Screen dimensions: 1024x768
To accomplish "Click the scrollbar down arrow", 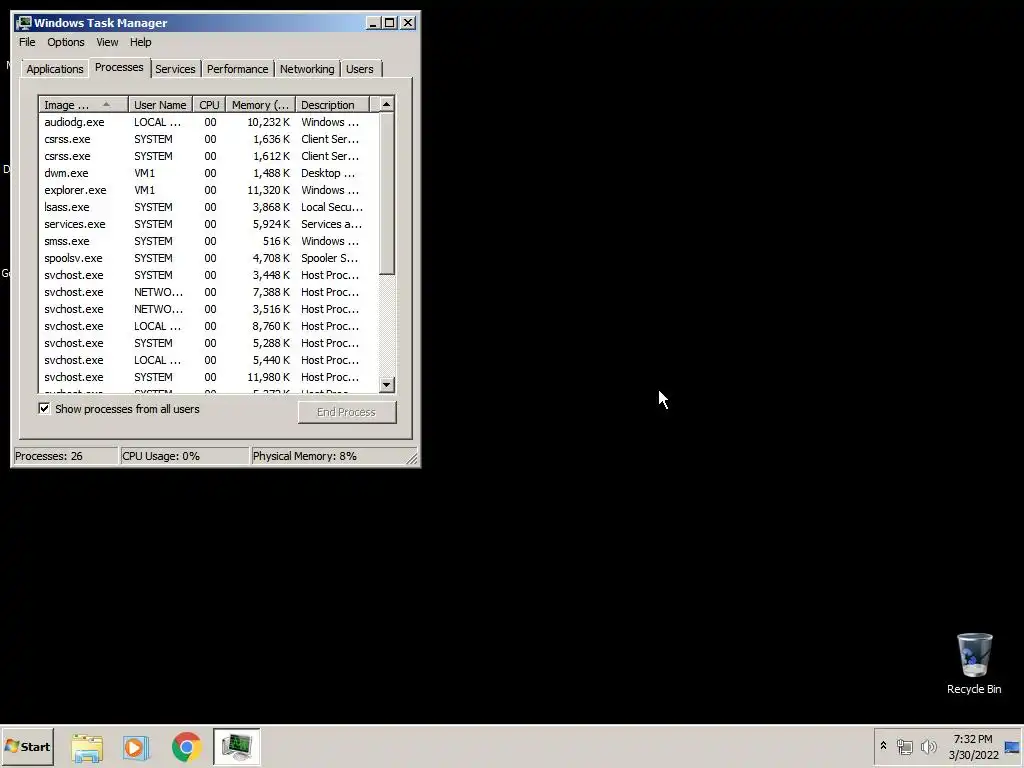I will pos(386,385).
